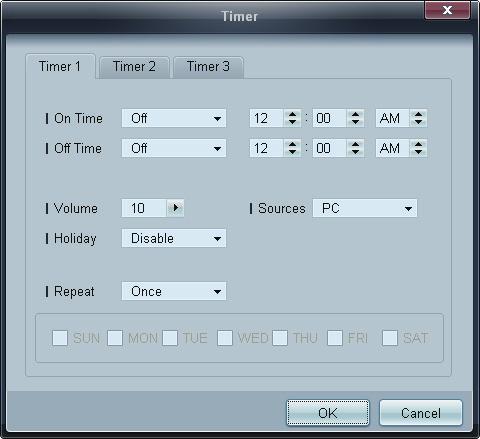Check the WED checkbox
Viewport: 480px width, 439px height.
pyautogui.click(x=225, y=338)
